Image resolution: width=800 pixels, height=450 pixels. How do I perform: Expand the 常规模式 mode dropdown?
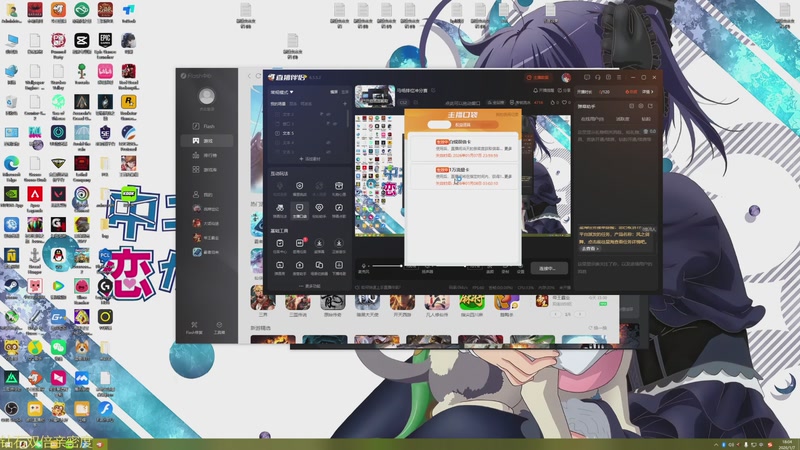tap(282, 92)
